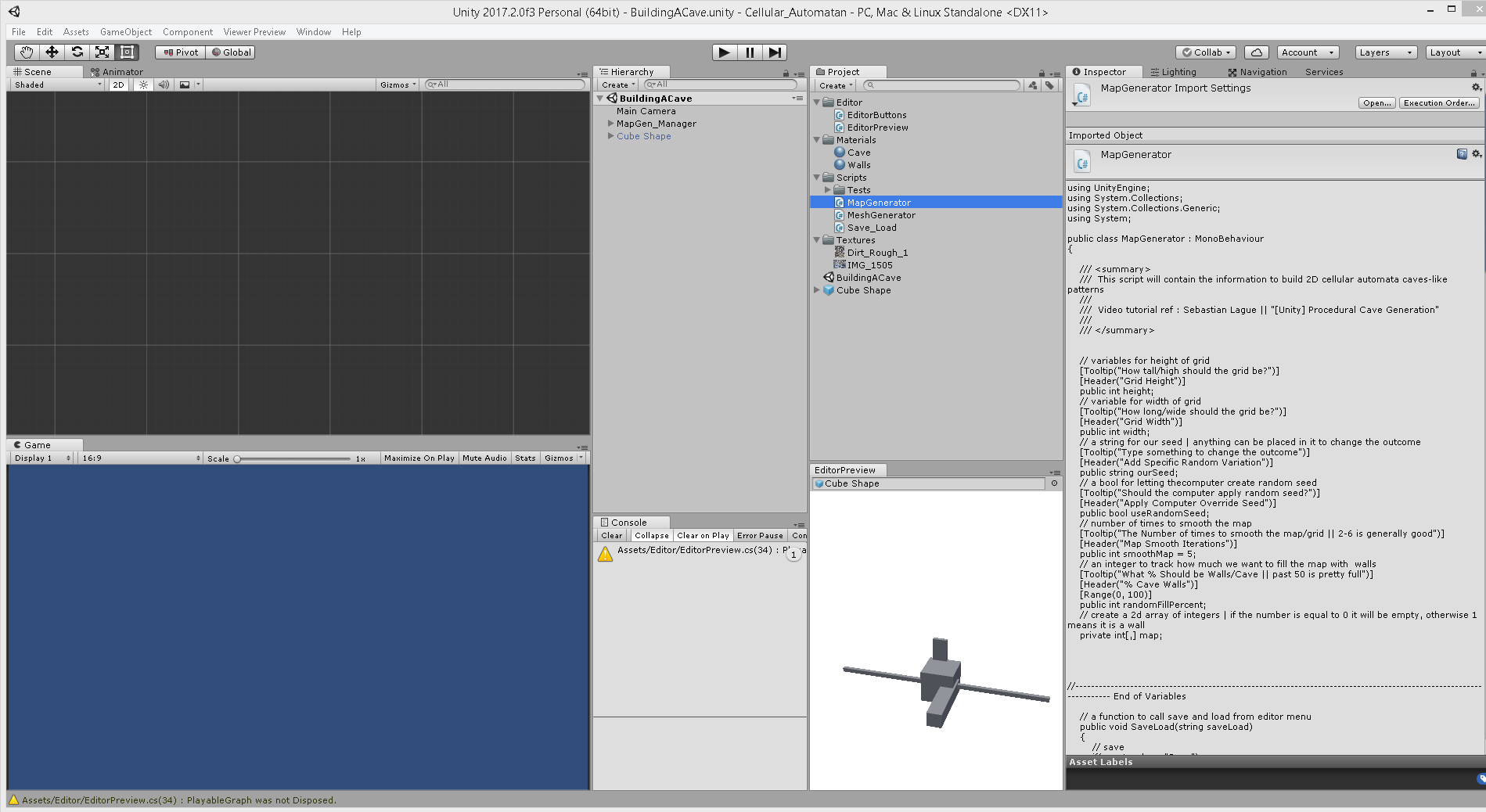Toggle scene audio speaker icon
This screenshot has height=812, width=1486.
click(x=163, y=84)
